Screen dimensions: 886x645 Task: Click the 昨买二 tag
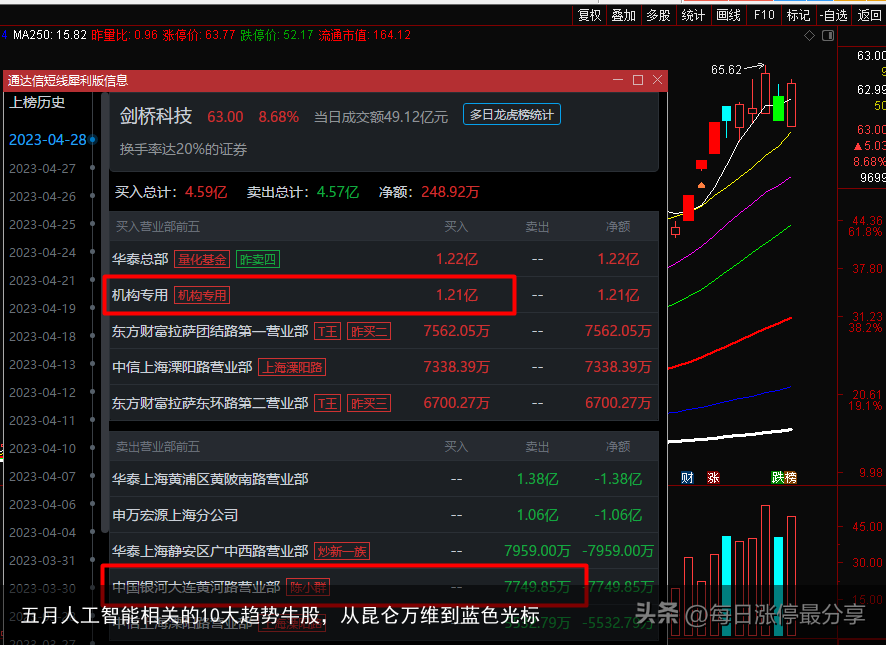[369, 331]
